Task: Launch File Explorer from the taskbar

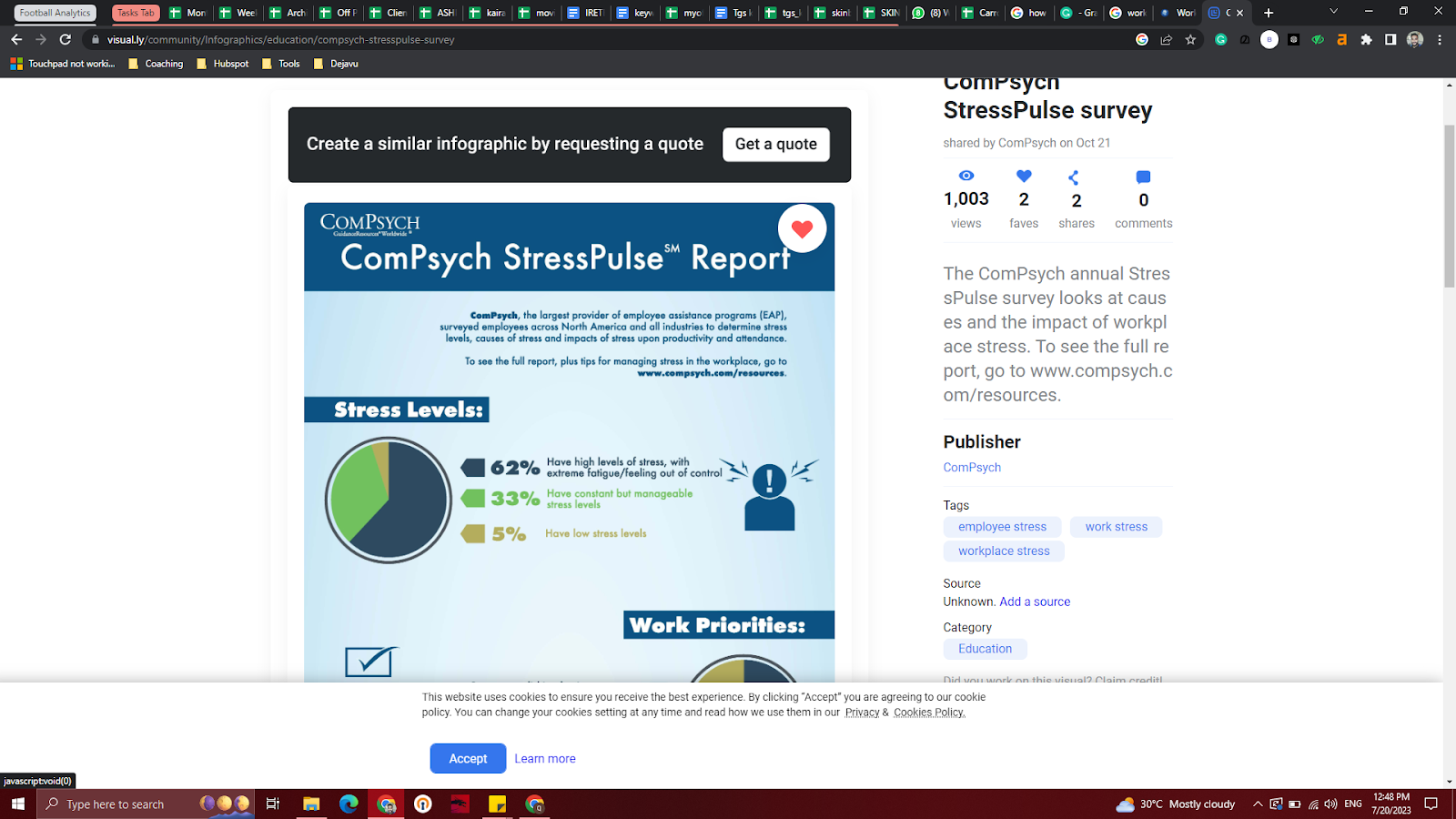Action: click(311, 804)
